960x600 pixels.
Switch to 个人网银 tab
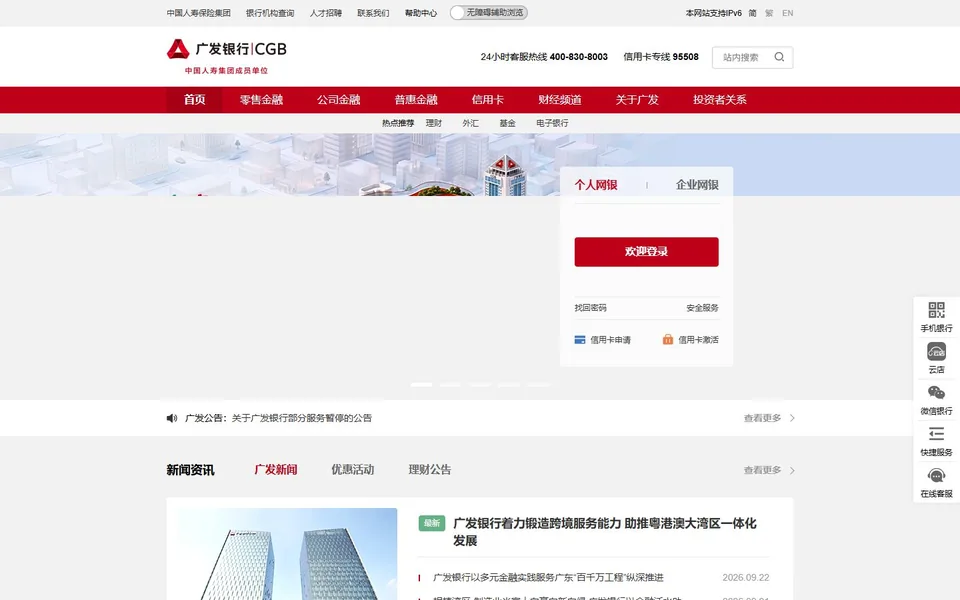point(596,185)
